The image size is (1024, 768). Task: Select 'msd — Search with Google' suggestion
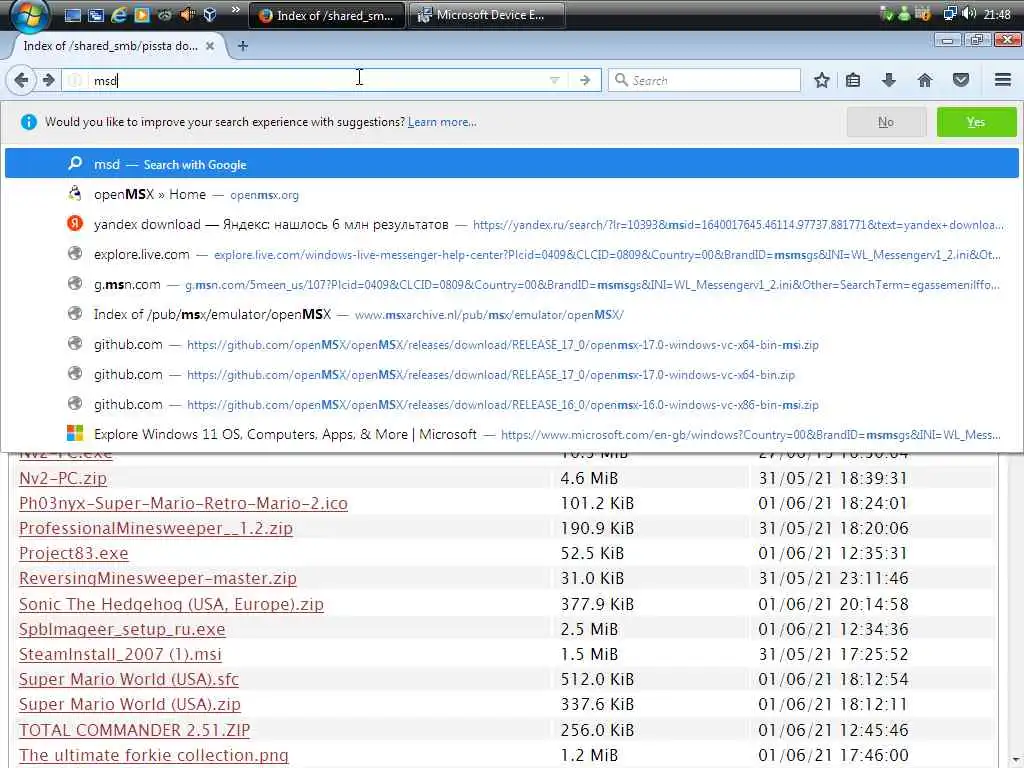pyautogui.click(x=512, y=164)
